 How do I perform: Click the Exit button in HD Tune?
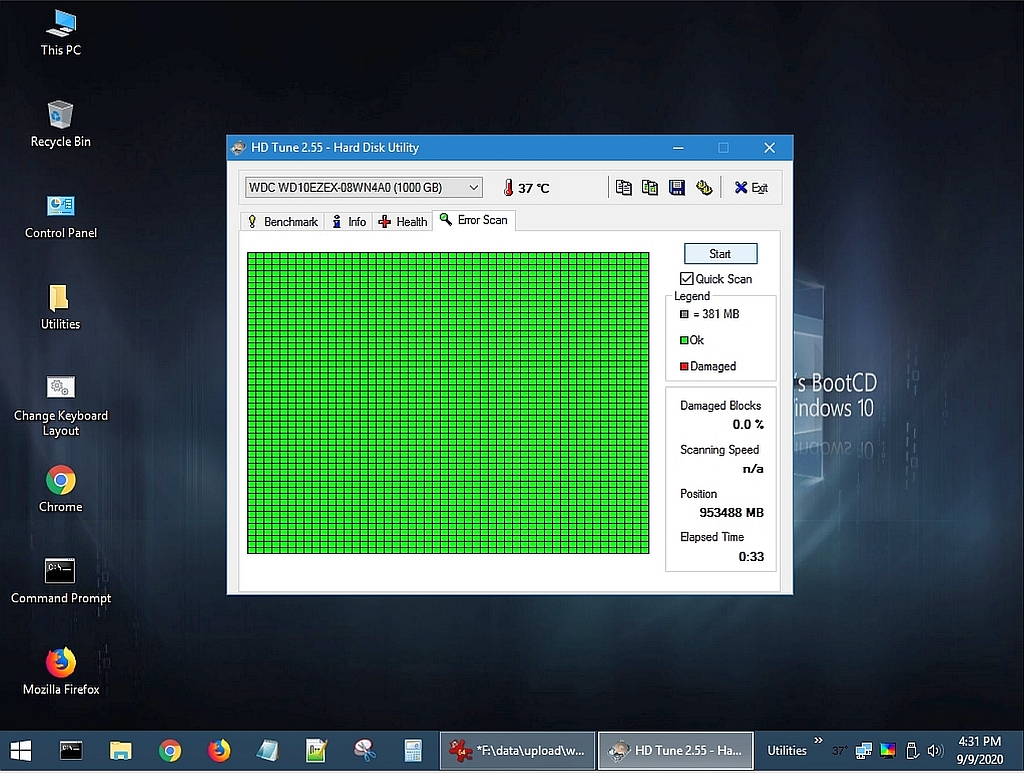pyautogui.click(x=751, y=188)
